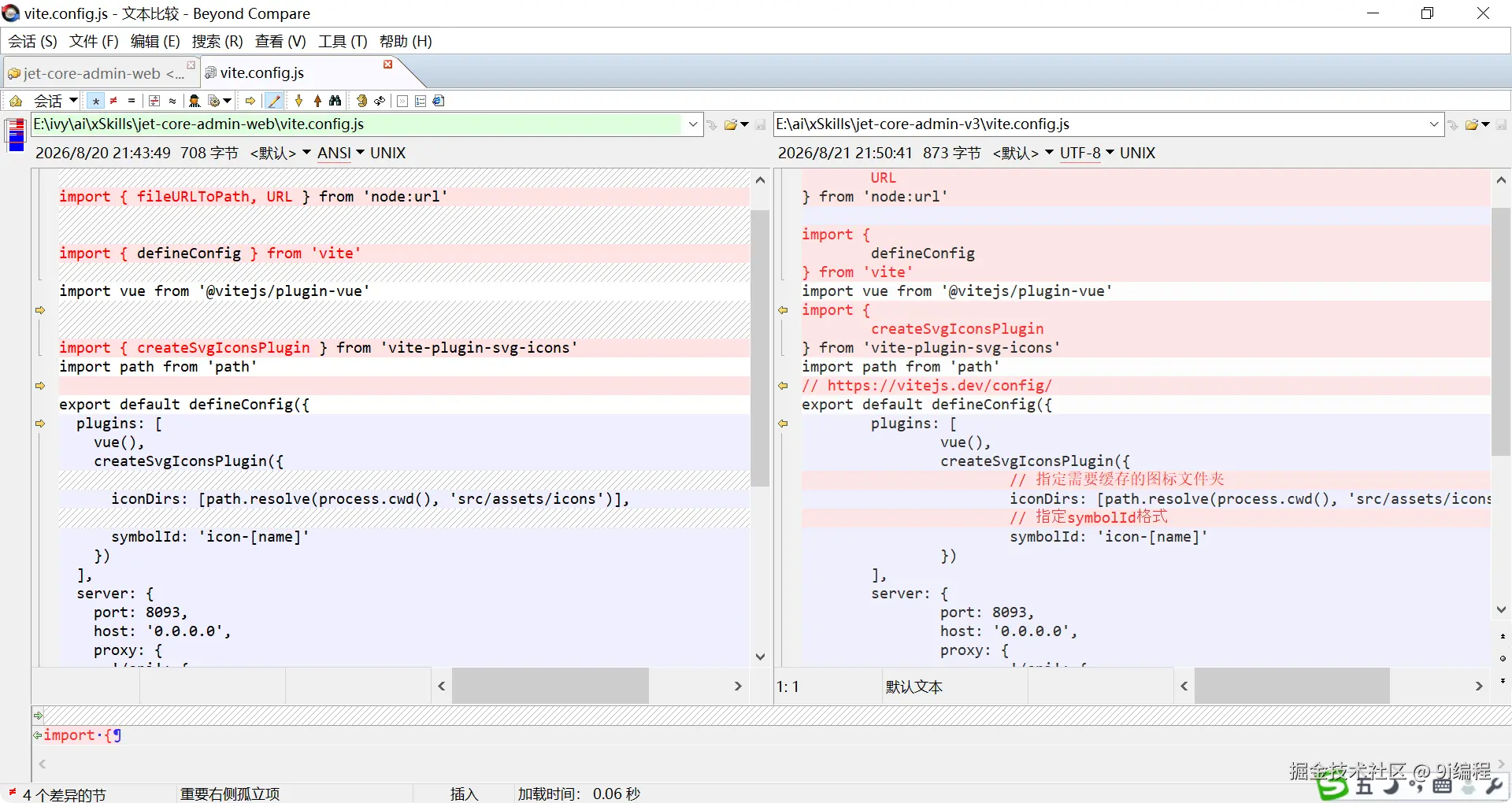
Task: Open the toolbar report icon
Action: click(x=439, y=101)
